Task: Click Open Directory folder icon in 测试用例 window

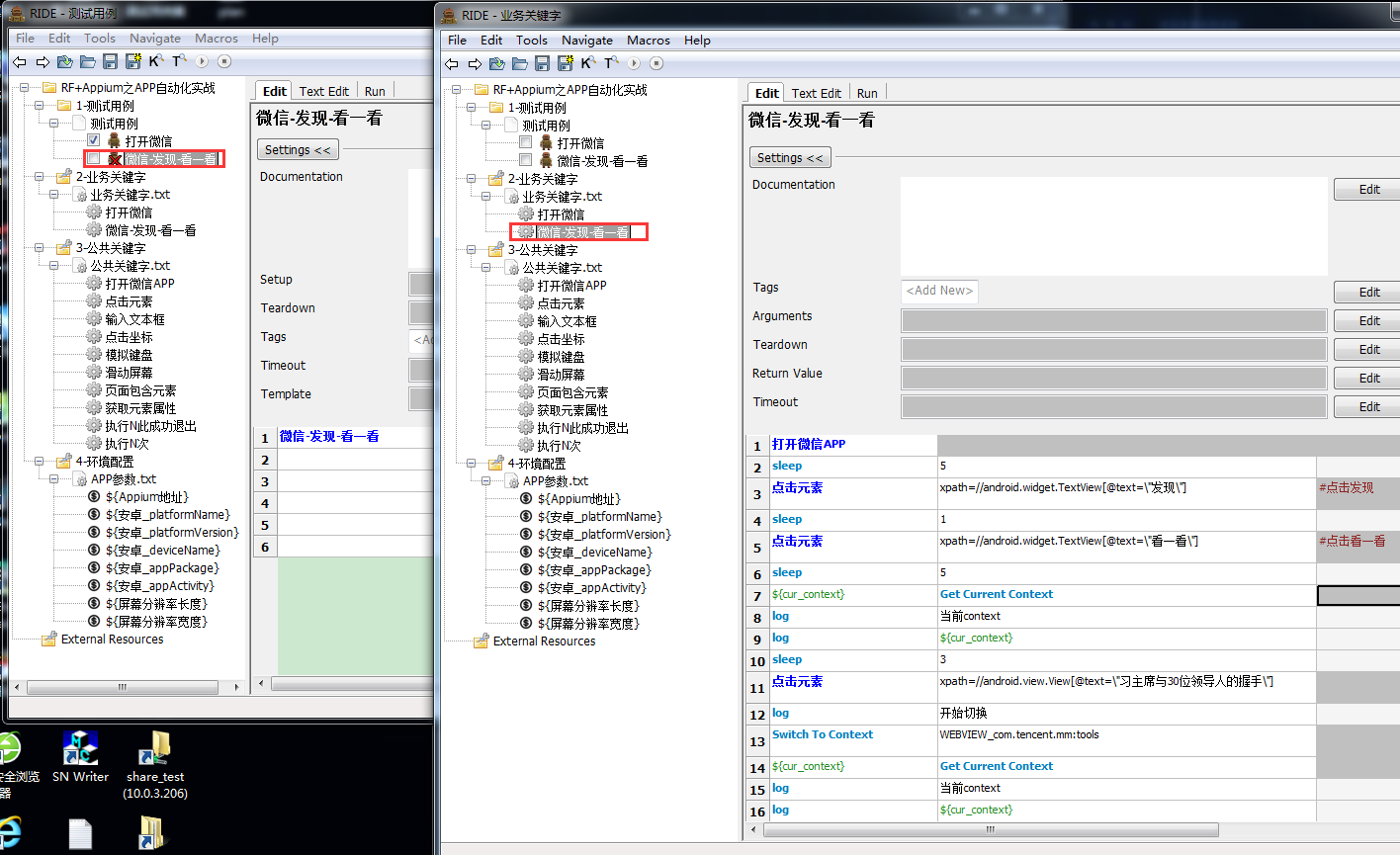Action: coord(88,61)
